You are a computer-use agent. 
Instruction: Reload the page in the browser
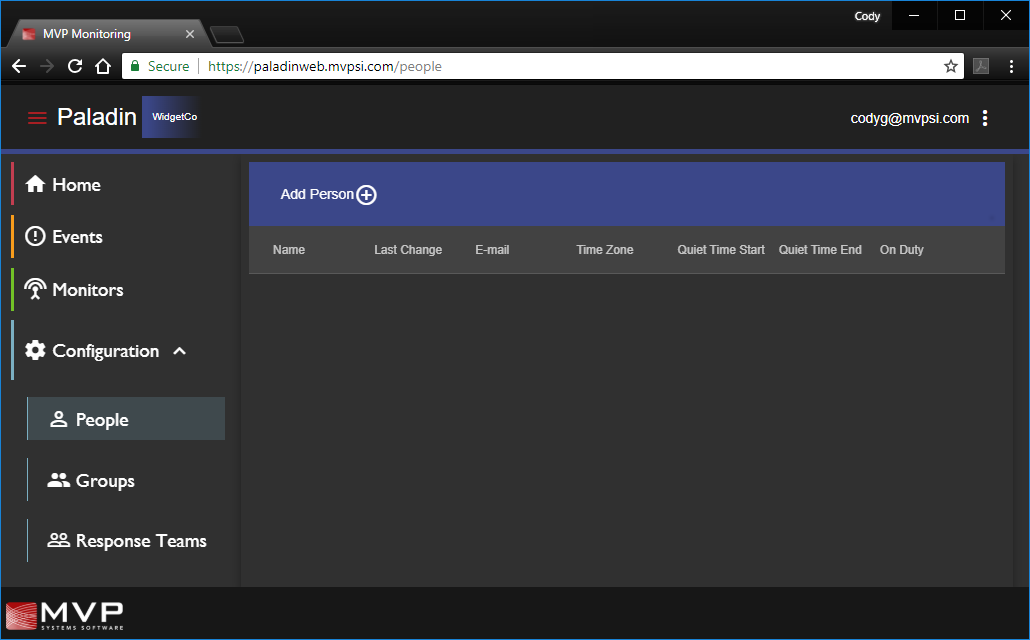click(74, 67)
